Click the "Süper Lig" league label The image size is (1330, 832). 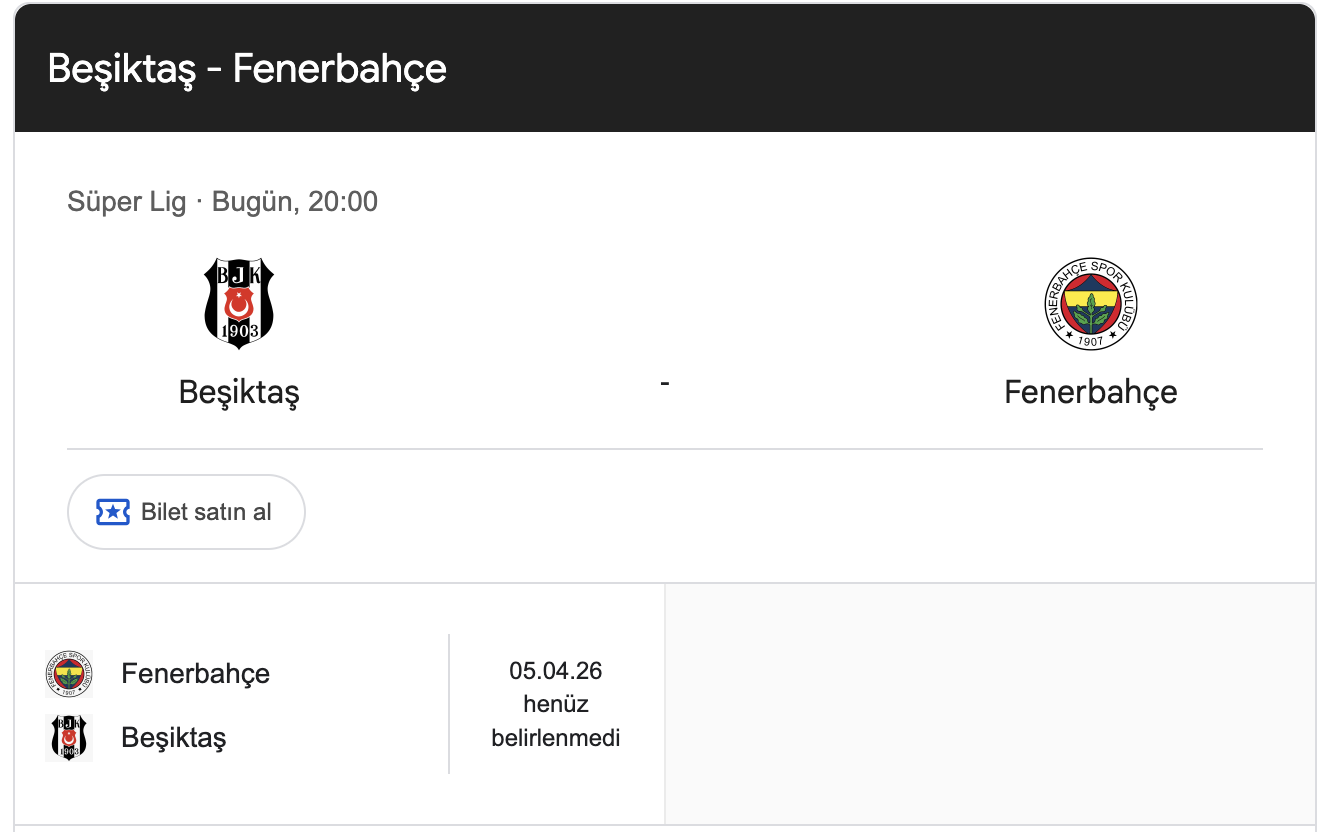[126, 202]
